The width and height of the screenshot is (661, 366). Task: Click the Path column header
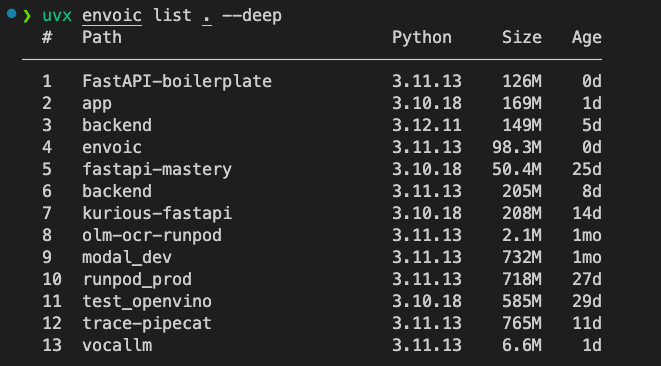tap(102, 37)
